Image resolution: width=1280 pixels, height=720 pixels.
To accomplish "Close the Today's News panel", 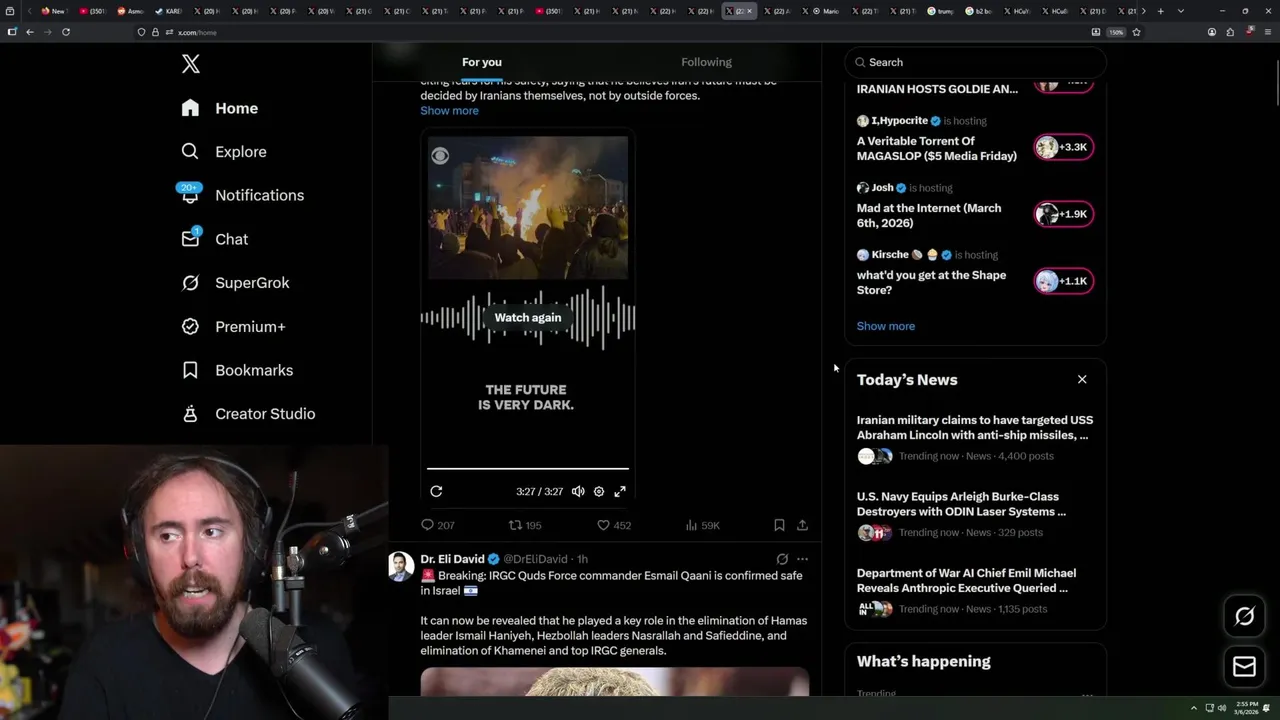I will pyautogui.click(x=1082, y=379).
